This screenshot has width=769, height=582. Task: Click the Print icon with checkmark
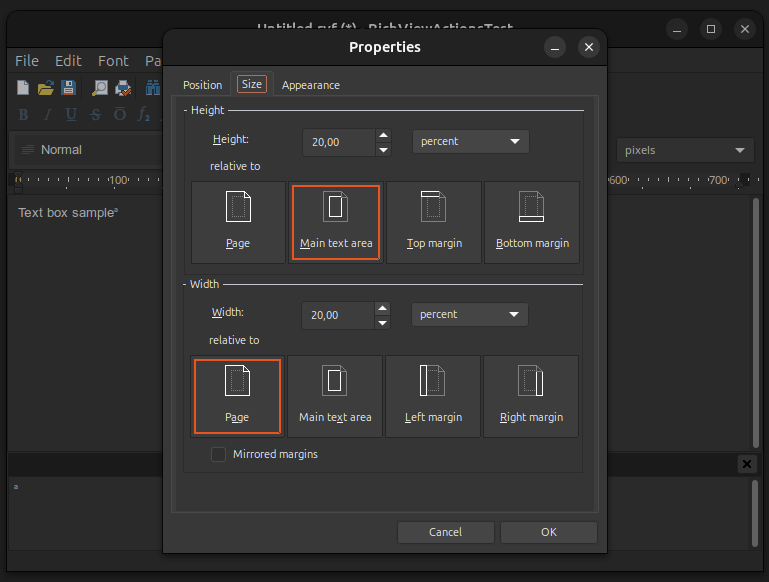click(123, 88)
